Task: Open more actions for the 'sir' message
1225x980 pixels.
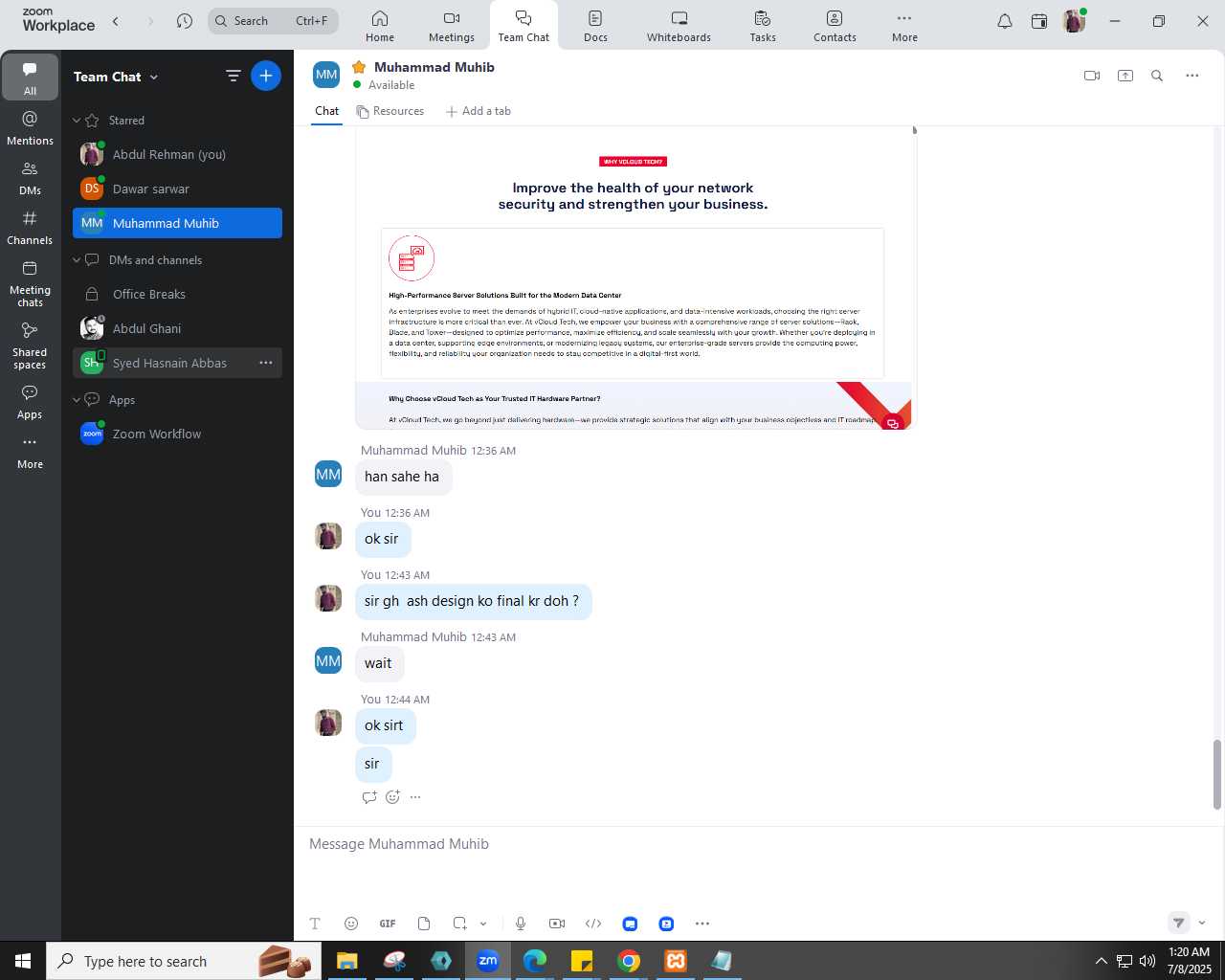Action: coord(415,797)
